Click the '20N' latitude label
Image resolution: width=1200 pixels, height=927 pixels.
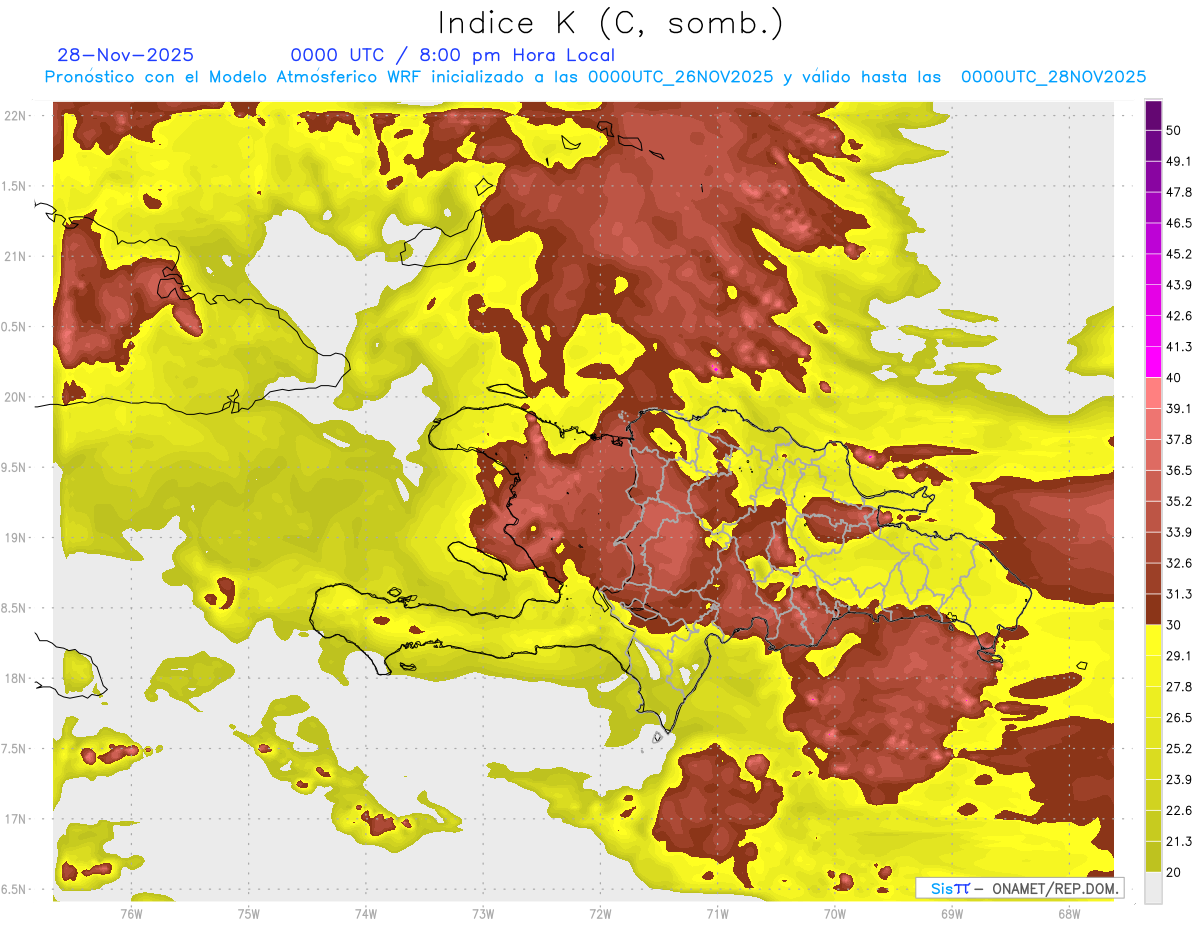point(16,397)
